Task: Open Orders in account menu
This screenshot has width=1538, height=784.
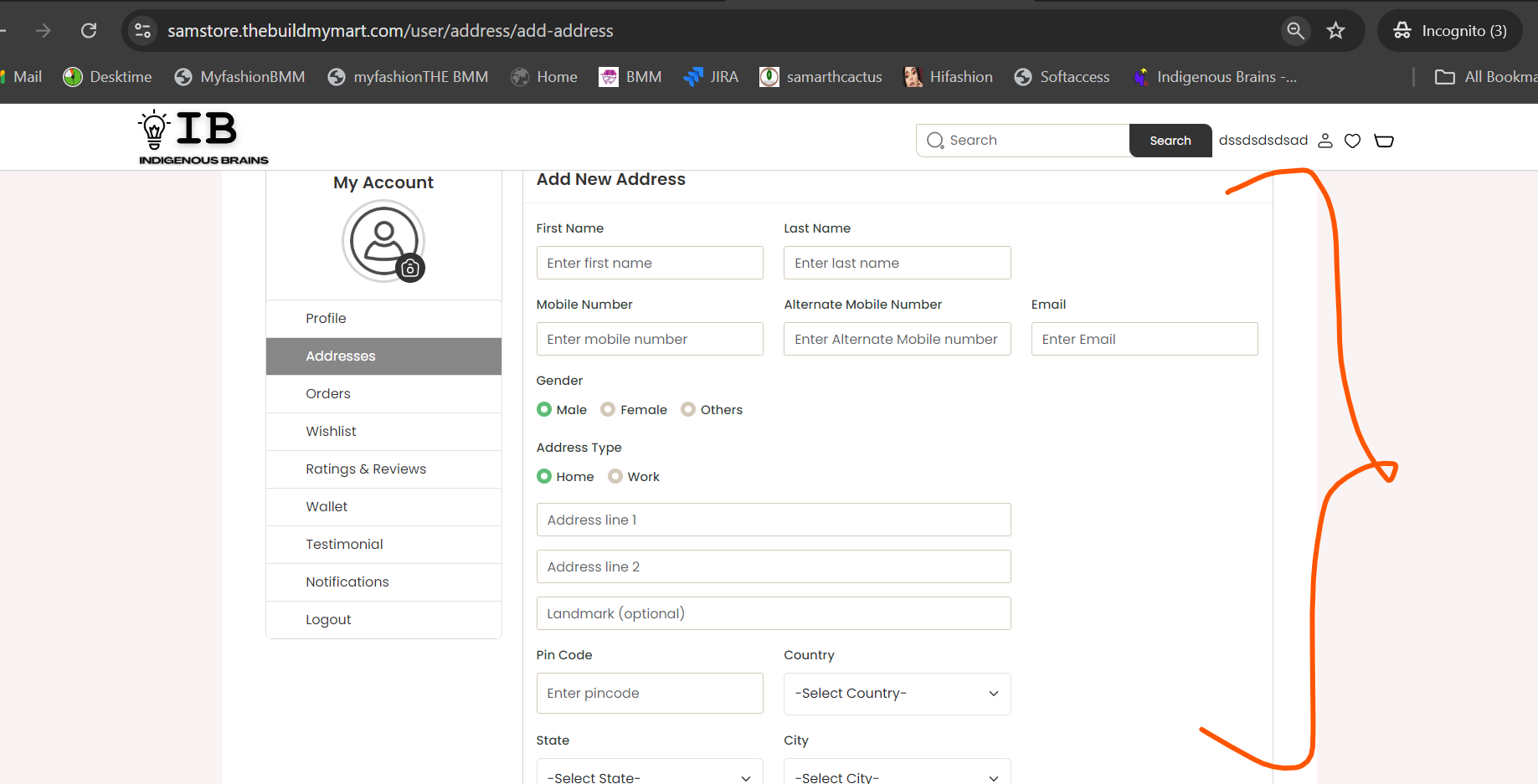Action: [x=383, y=394]
